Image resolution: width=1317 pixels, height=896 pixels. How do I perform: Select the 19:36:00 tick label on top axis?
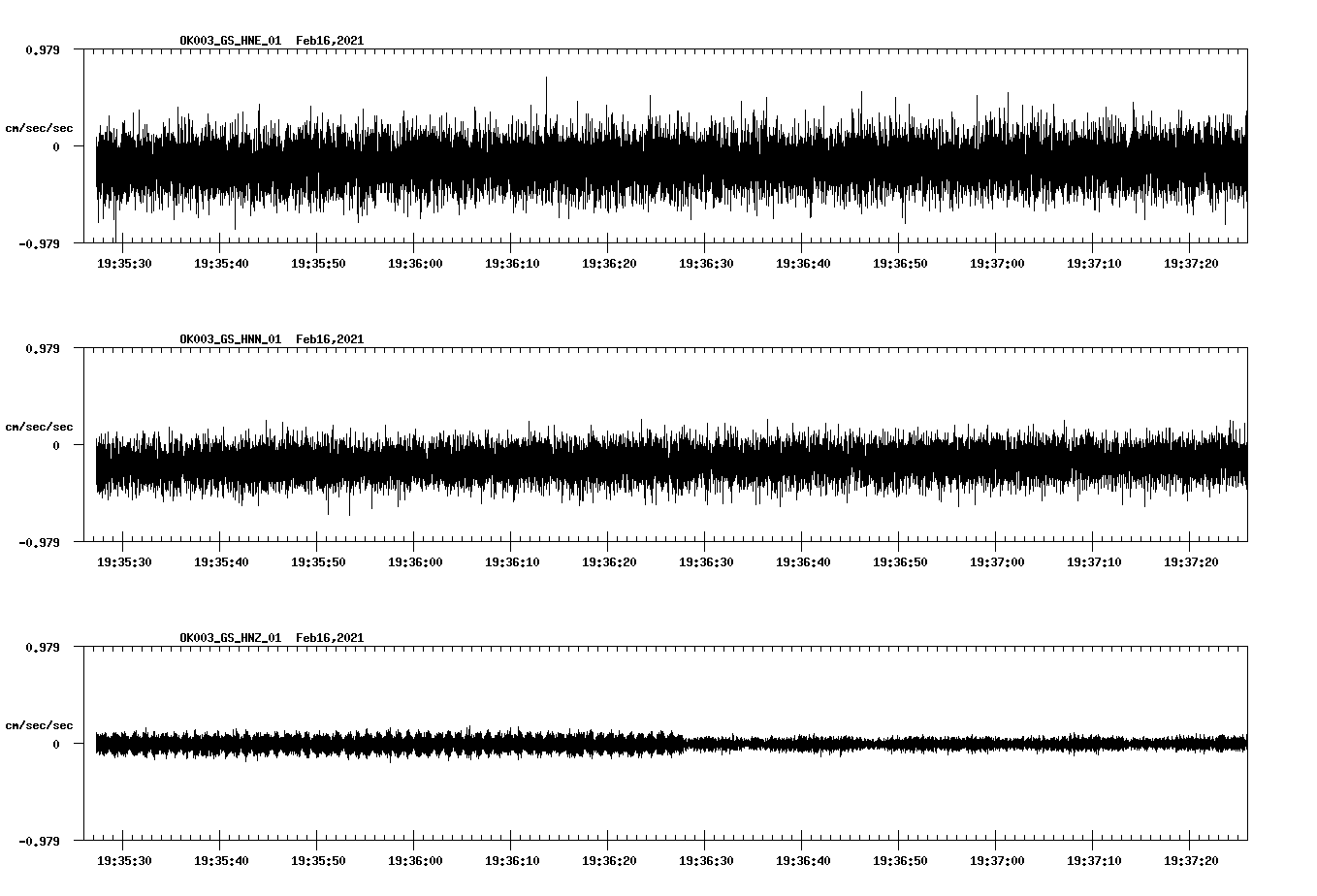(x=416, y=262)
